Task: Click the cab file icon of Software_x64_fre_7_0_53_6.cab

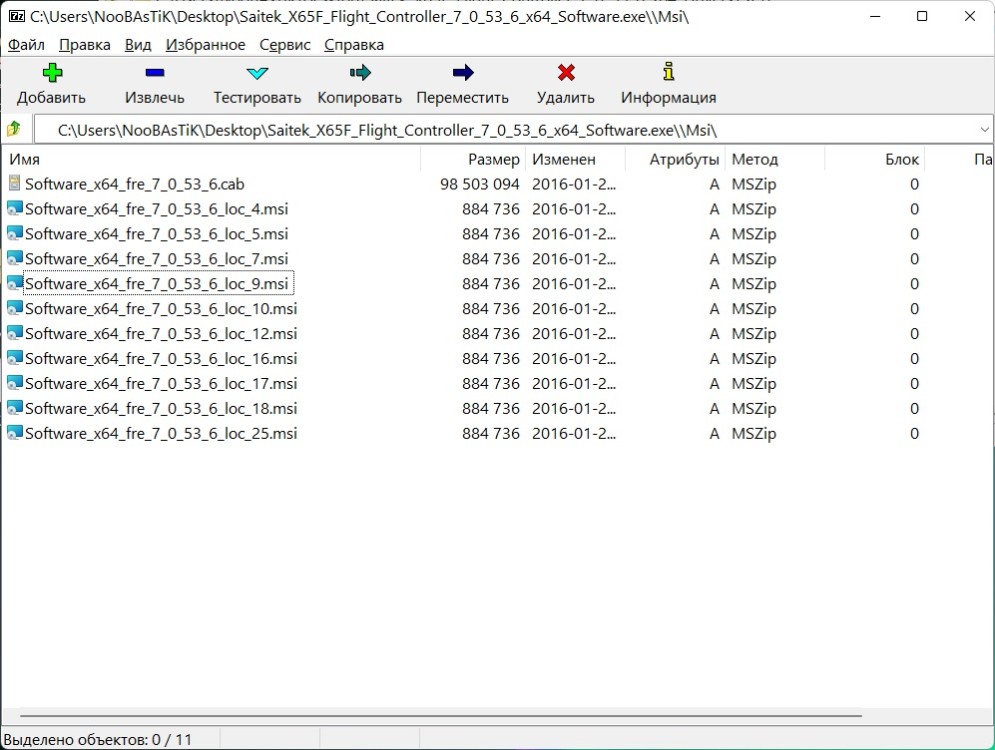Action: pos(14,184)
